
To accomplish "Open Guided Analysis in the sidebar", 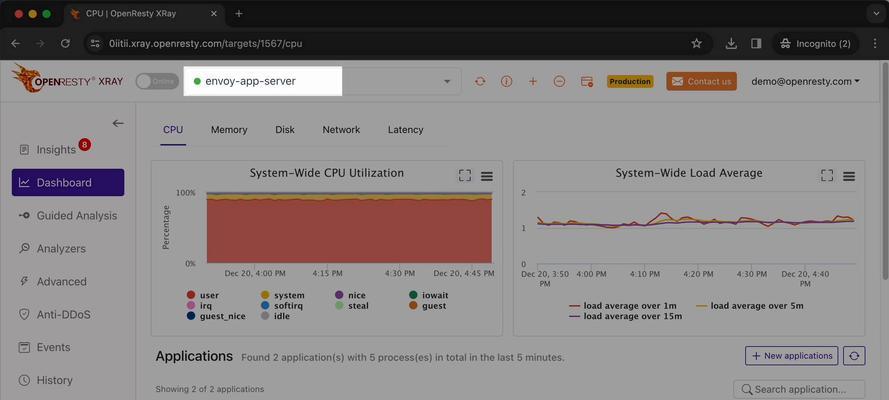I will (68, 215).
